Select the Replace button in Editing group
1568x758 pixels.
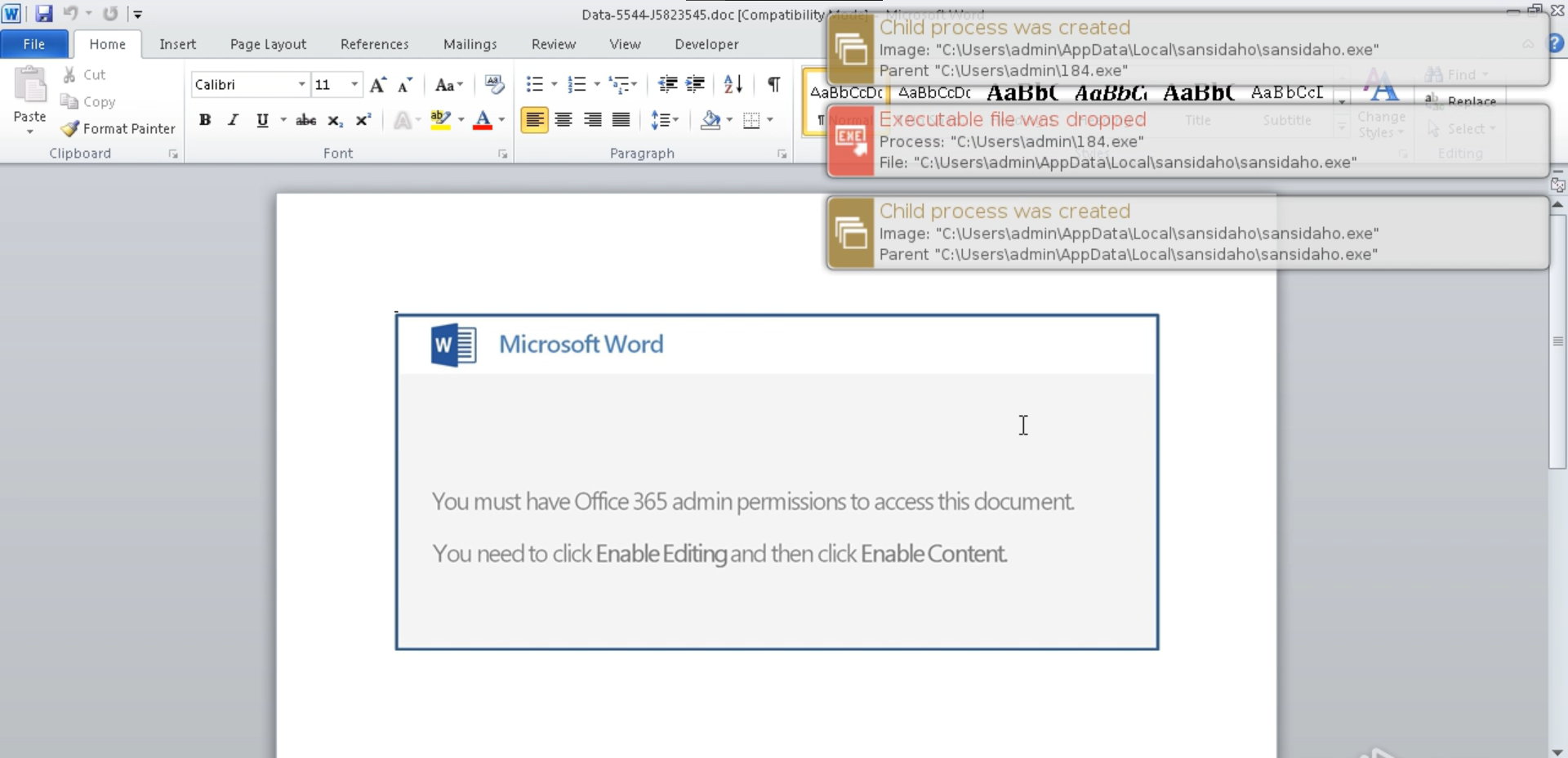(1462, 101)
